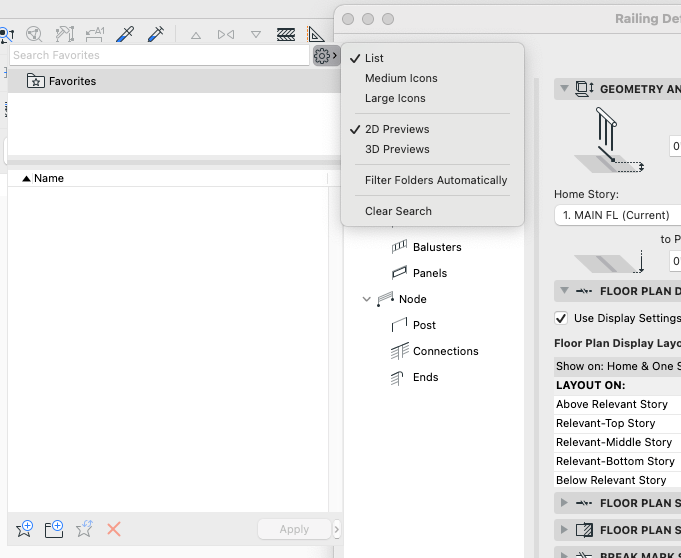Collapse the Floor Plan Display panel
The image size is (681, 558).
(564, 291)
